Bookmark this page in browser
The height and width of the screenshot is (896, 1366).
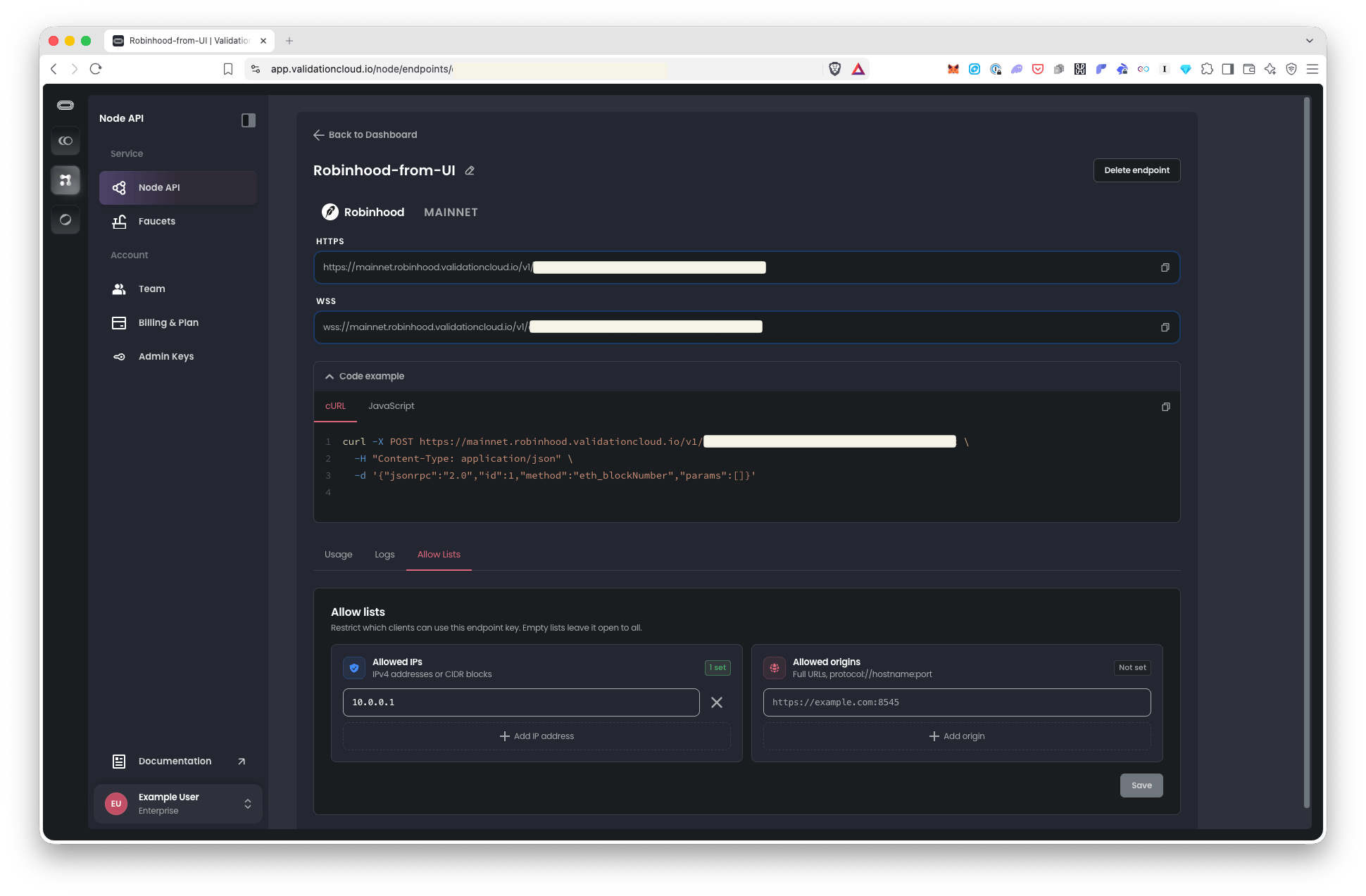(x=228, y=69)
